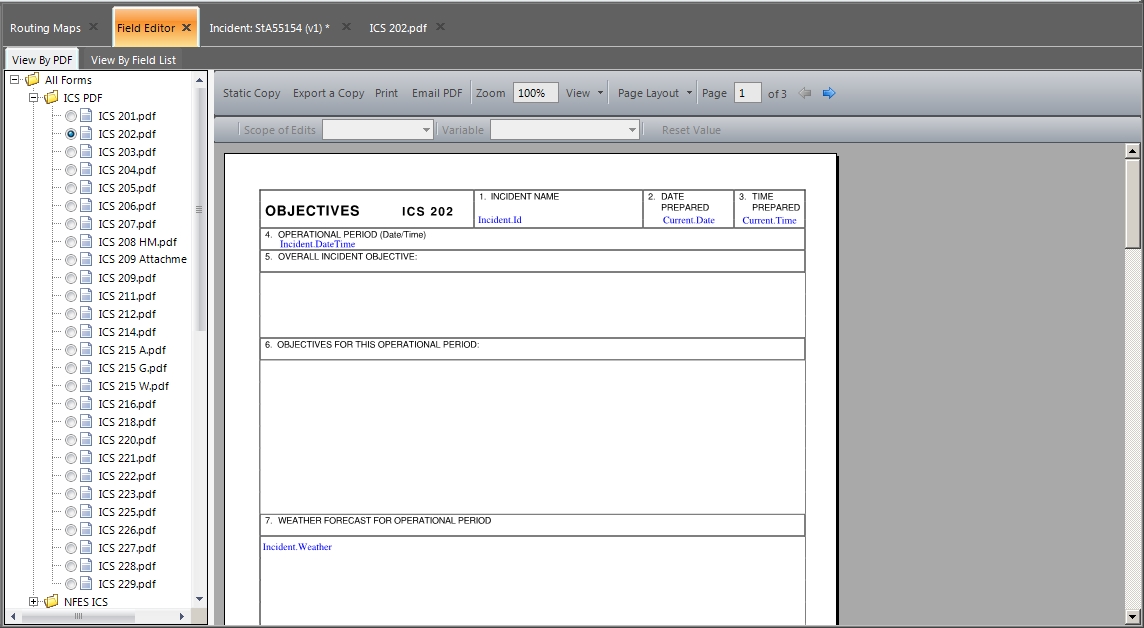Close the Routing Maps tab
Viewport: 1144px width, 628px height.
coord(93,27)
